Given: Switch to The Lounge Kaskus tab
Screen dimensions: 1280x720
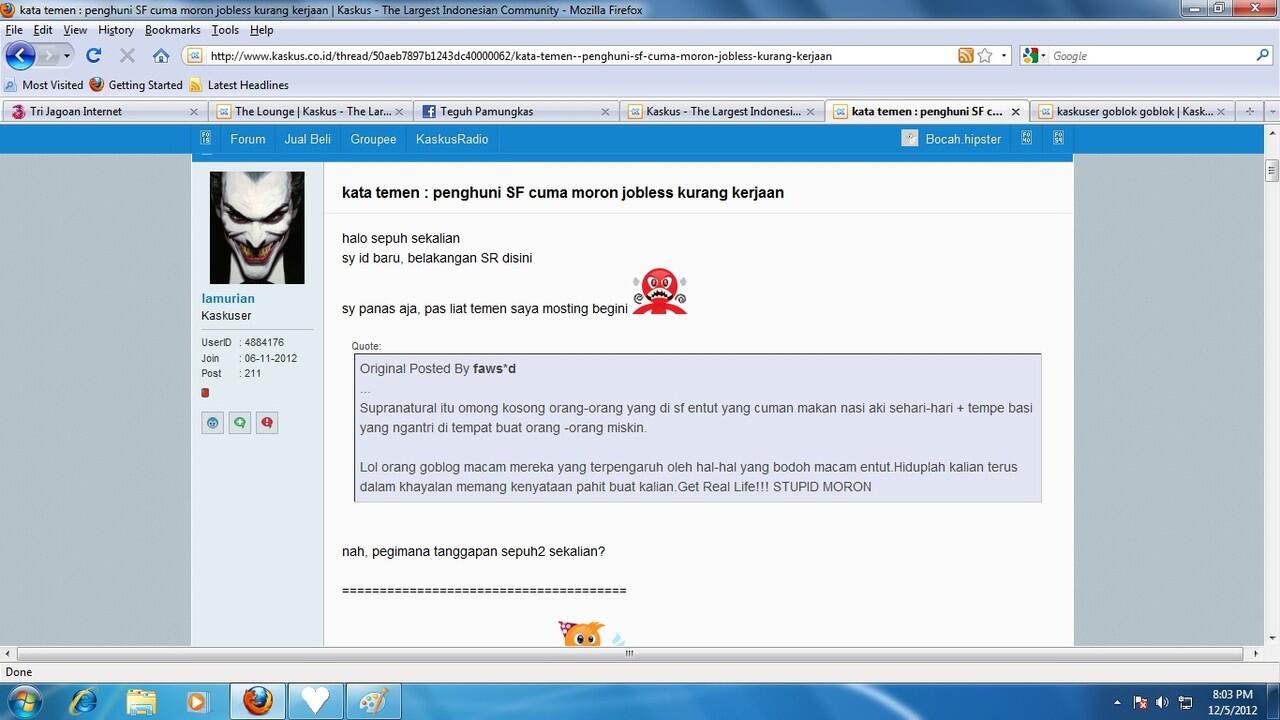Looking at the screenshot, I should [311, 112].
